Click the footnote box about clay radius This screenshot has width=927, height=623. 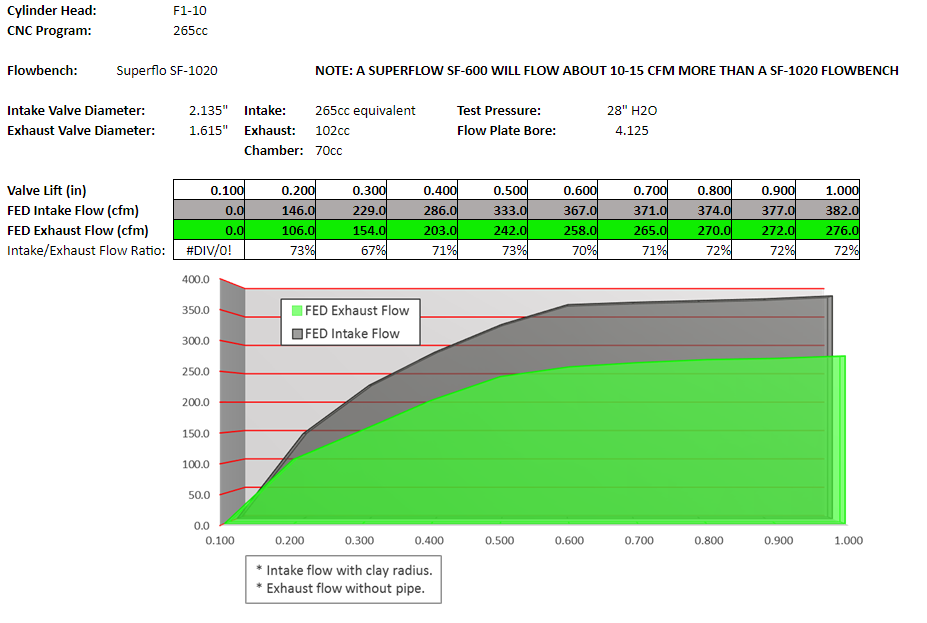[x=343, y=580]
